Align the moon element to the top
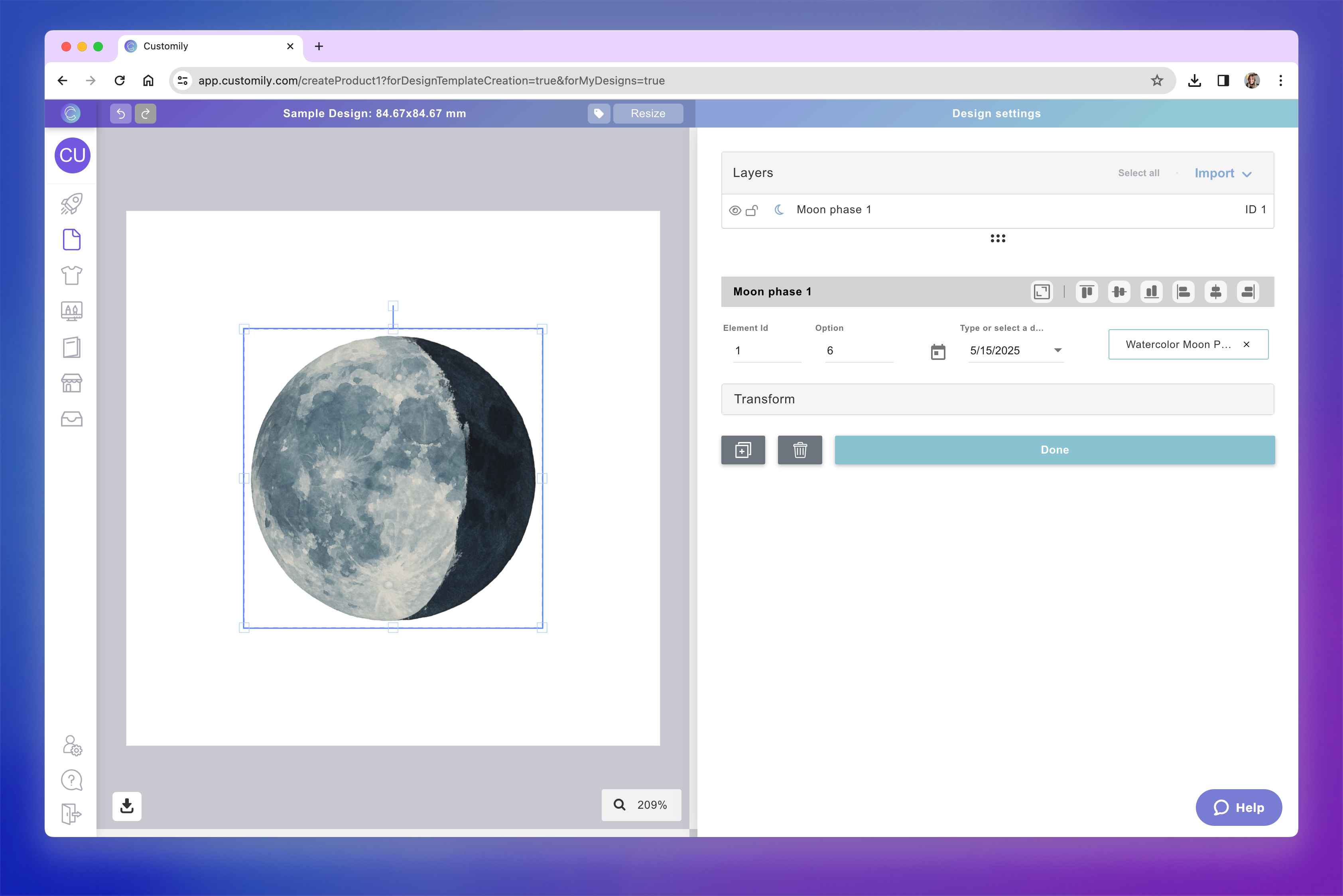Screen dimensions: 1343x896 [1087, 291]
